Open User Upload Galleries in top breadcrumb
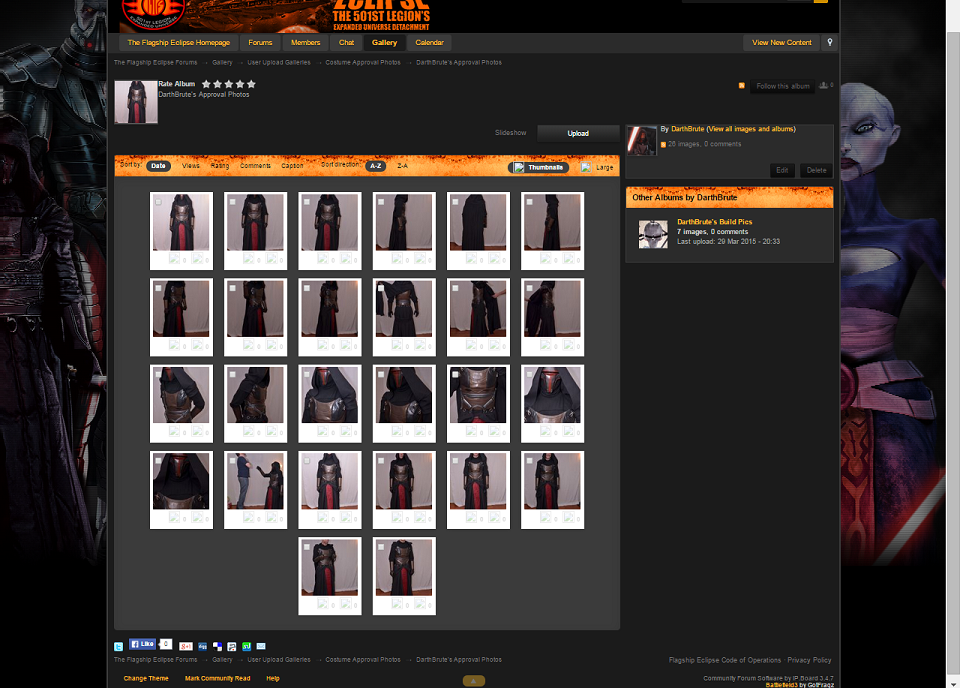 pos(279,62)
